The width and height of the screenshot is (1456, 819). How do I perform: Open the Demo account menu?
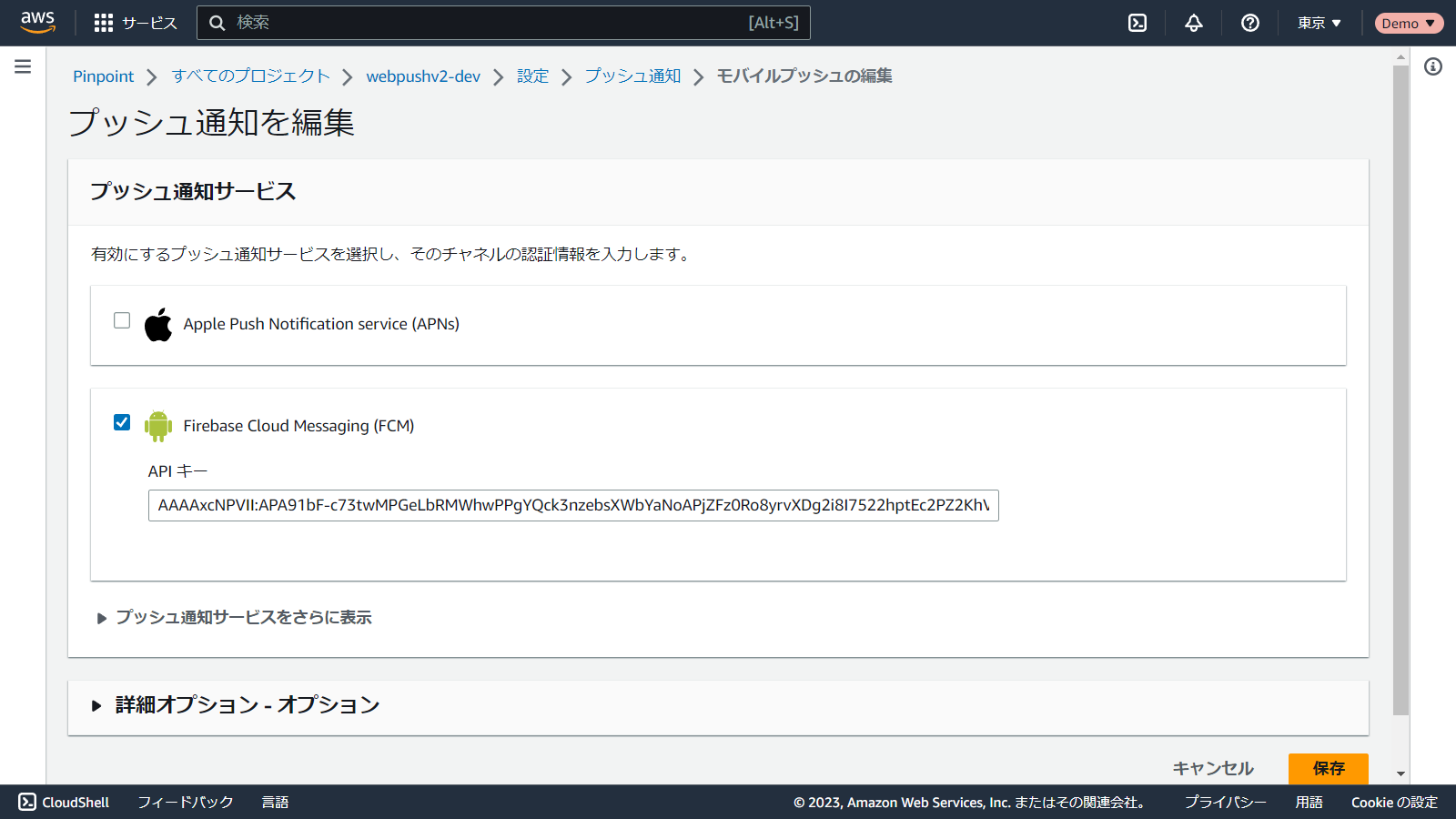coord(1408,23)
